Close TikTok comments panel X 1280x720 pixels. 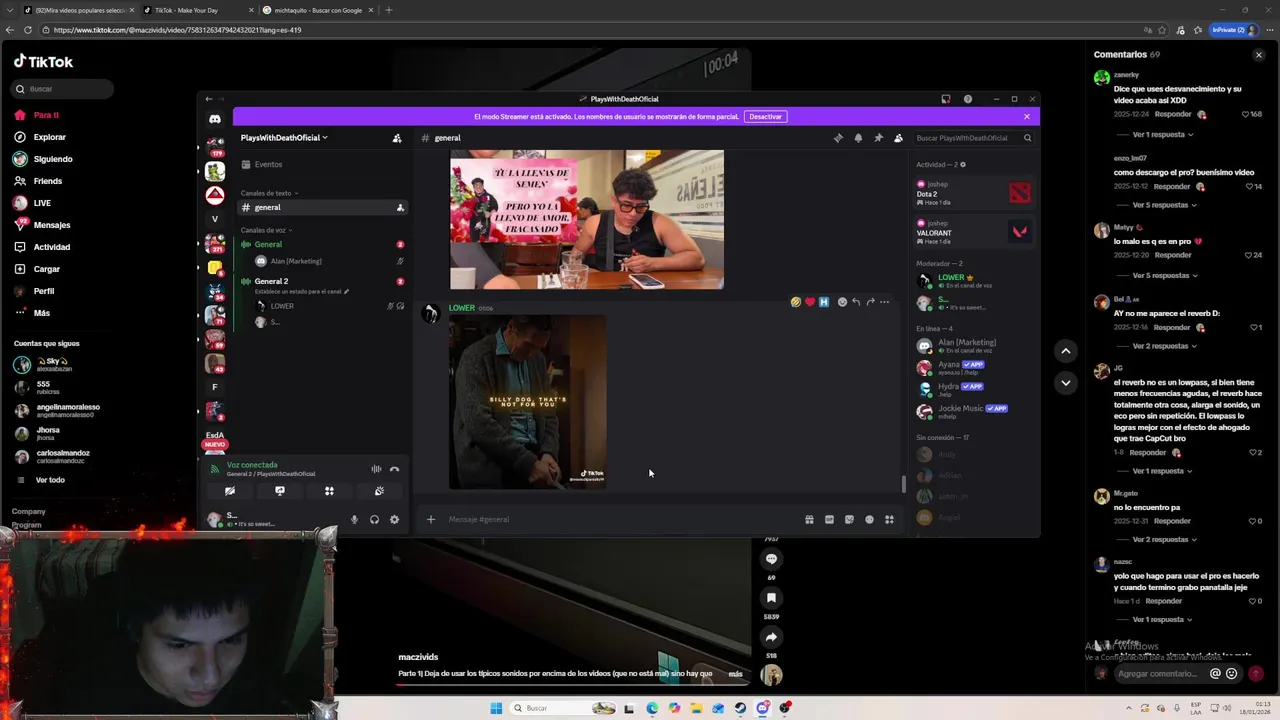pyautogui.click(x=1259, y=55)
